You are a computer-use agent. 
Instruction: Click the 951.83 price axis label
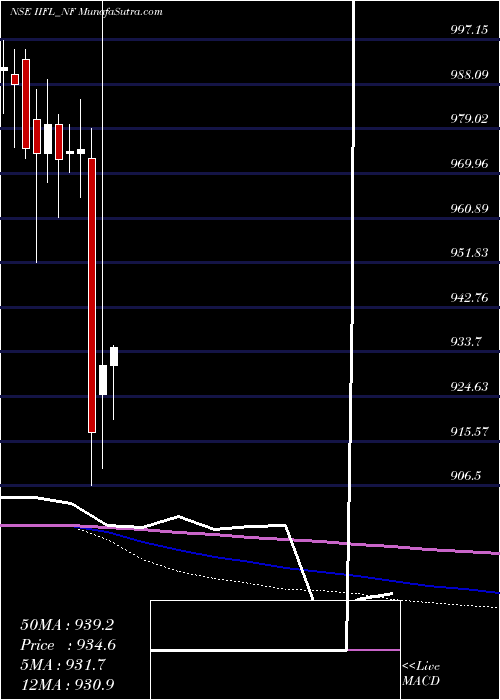coord(469,253)
